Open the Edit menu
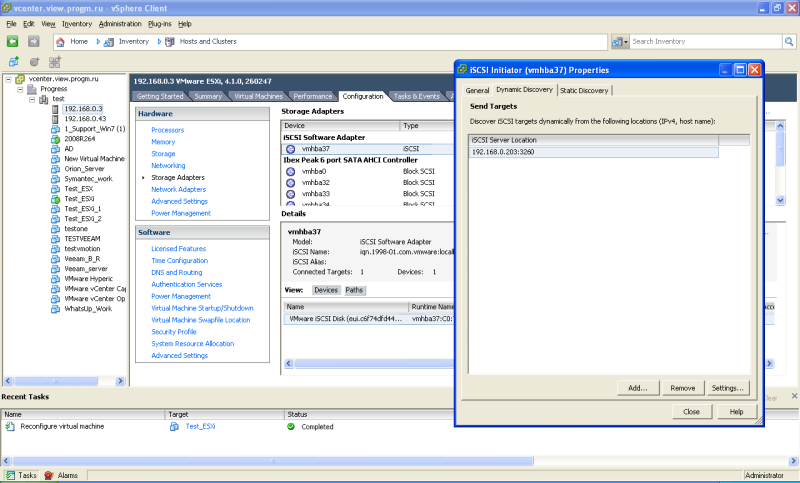This screenshot has width=800, height=483. click(x=29, y=24)
